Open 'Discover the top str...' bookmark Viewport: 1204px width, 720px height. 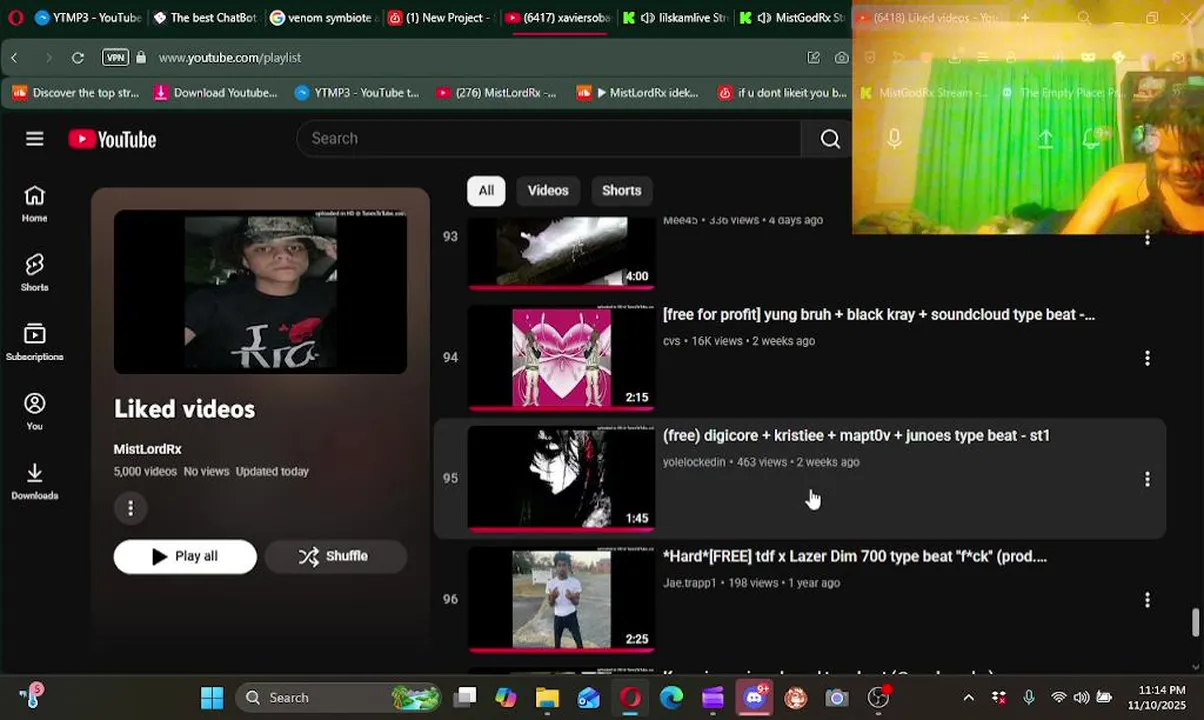[76, 93]
